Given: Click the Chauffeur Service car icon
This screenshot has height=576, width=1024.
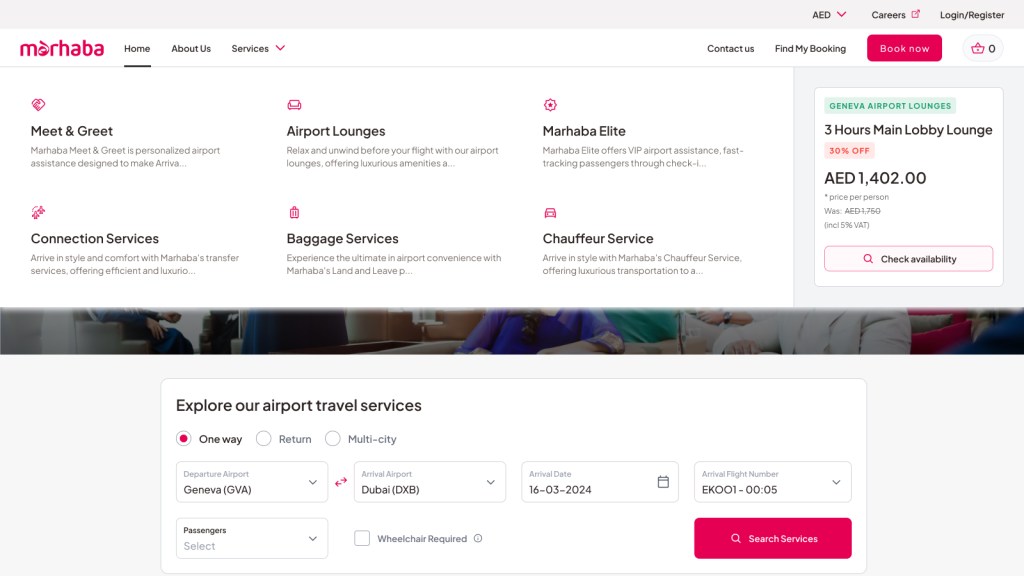Looking at the screenshot, I should point(550,212).
